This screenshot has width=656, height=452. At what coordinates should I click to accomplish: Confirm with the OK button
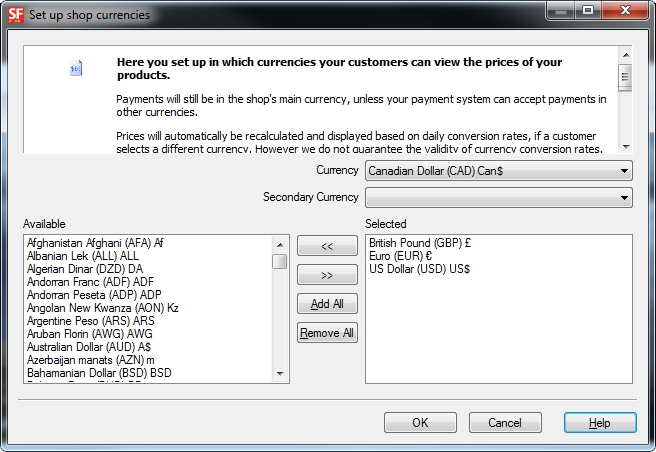(420, 423)
